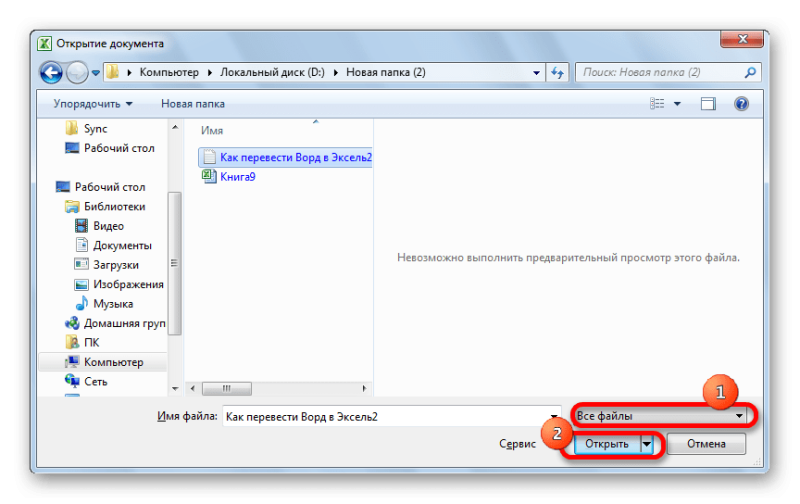The image size is (800, 504).
Task: Toggle the preview pane icon
Action: (x=708, y=104)
